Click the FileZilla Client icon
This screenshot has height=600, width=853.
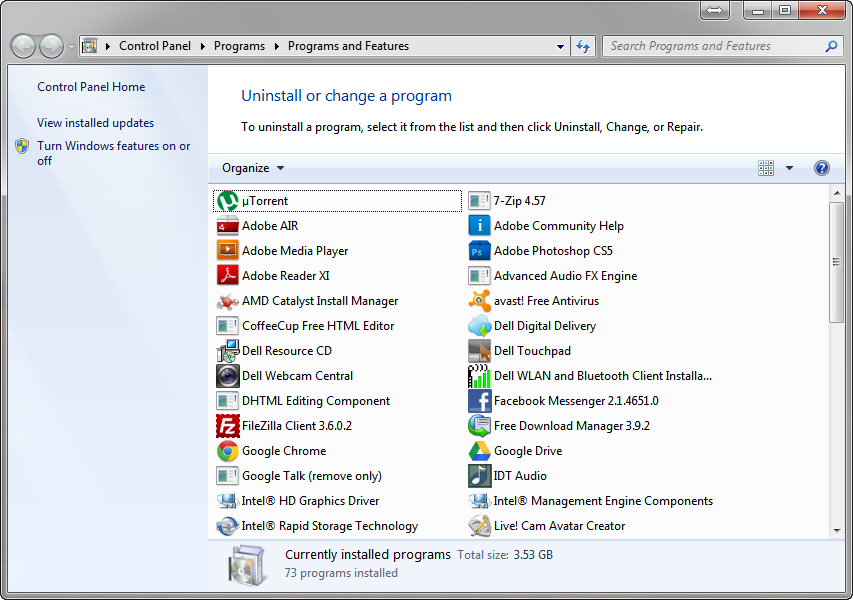(227, 426)
